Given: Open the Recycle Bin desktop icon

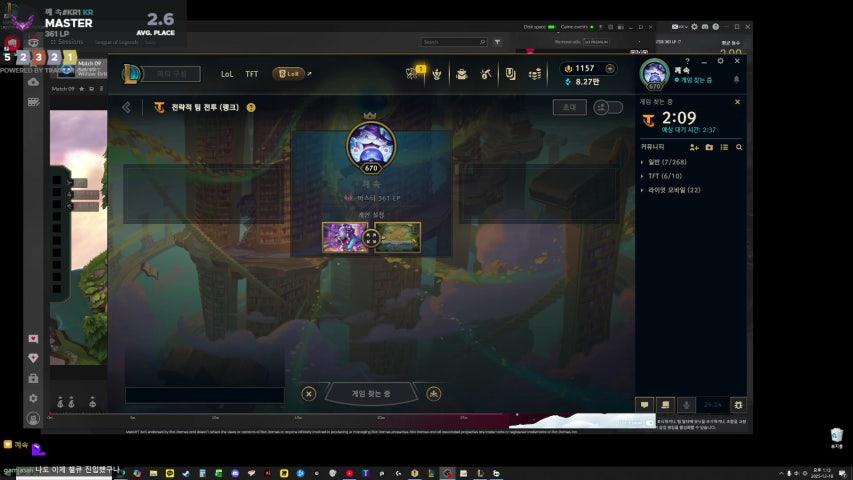Looking at the screenshot, I should click(x=837, y=437).
